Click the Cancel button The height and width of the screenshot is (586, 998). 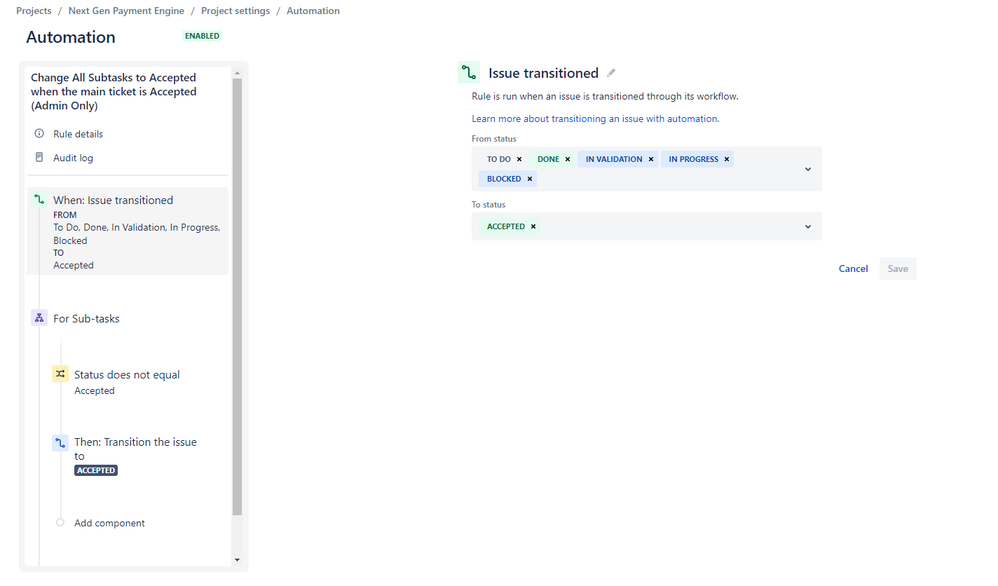853,269
